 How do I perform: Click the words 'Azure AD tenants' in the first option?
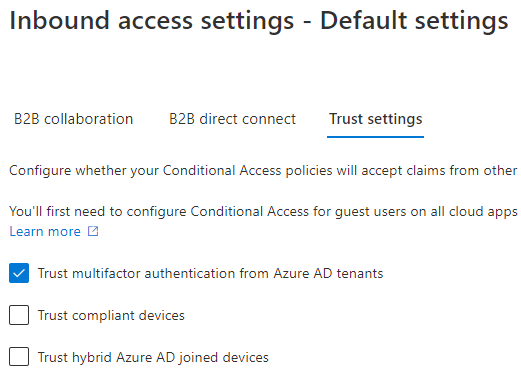click(328, 273)
